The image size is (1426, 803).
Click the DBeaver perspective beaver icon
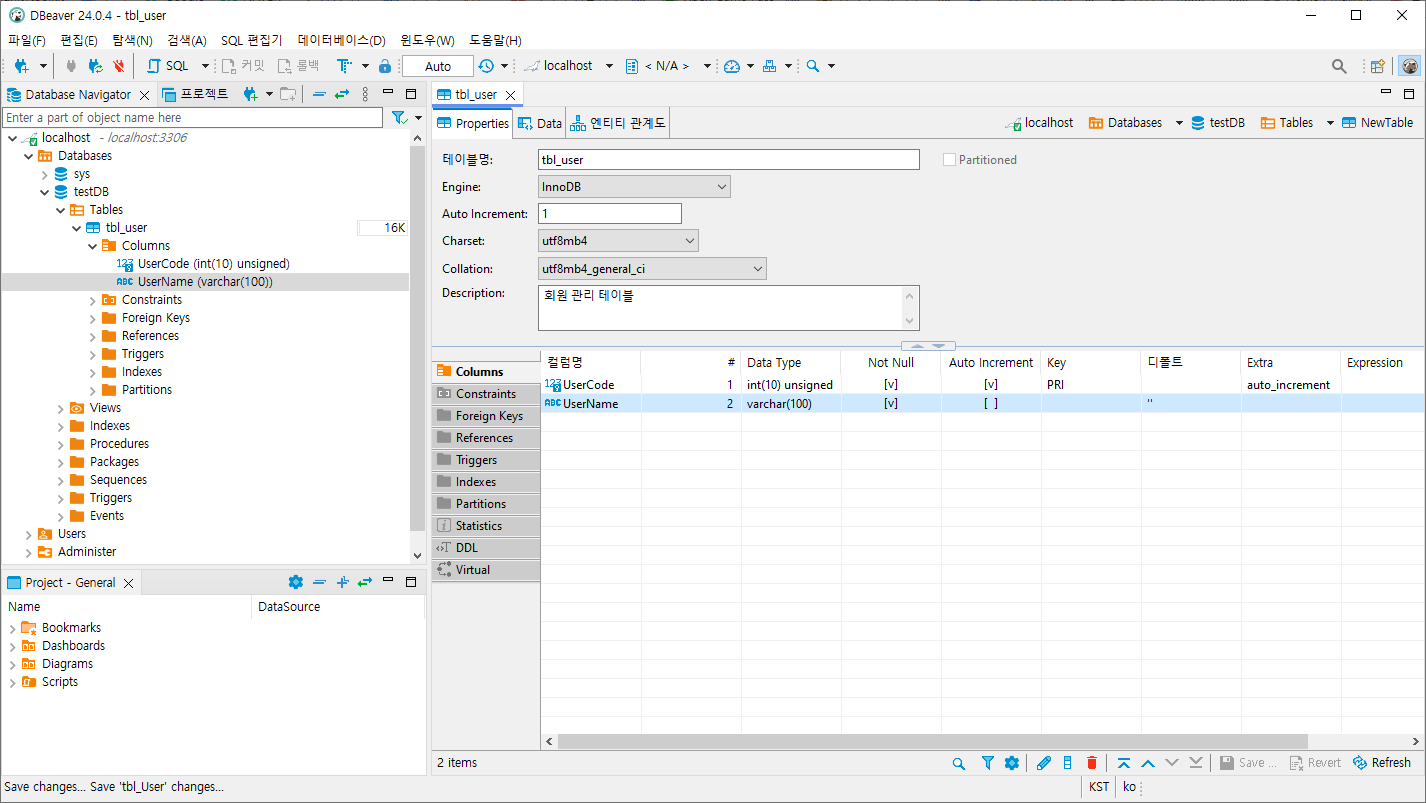pyautogui.click(x=1409, y=66)
